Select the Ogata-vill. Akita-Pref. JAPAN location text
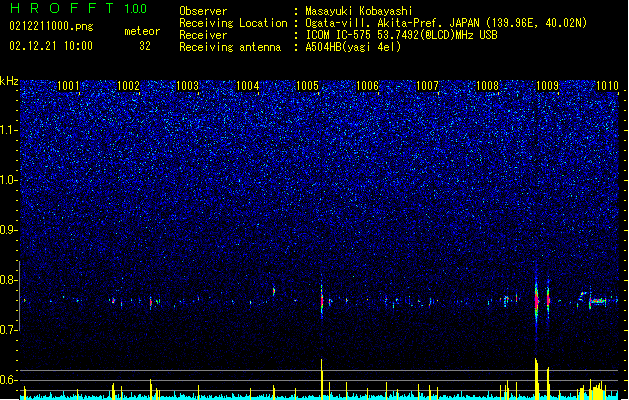629x400 pixels. point(446,23)
